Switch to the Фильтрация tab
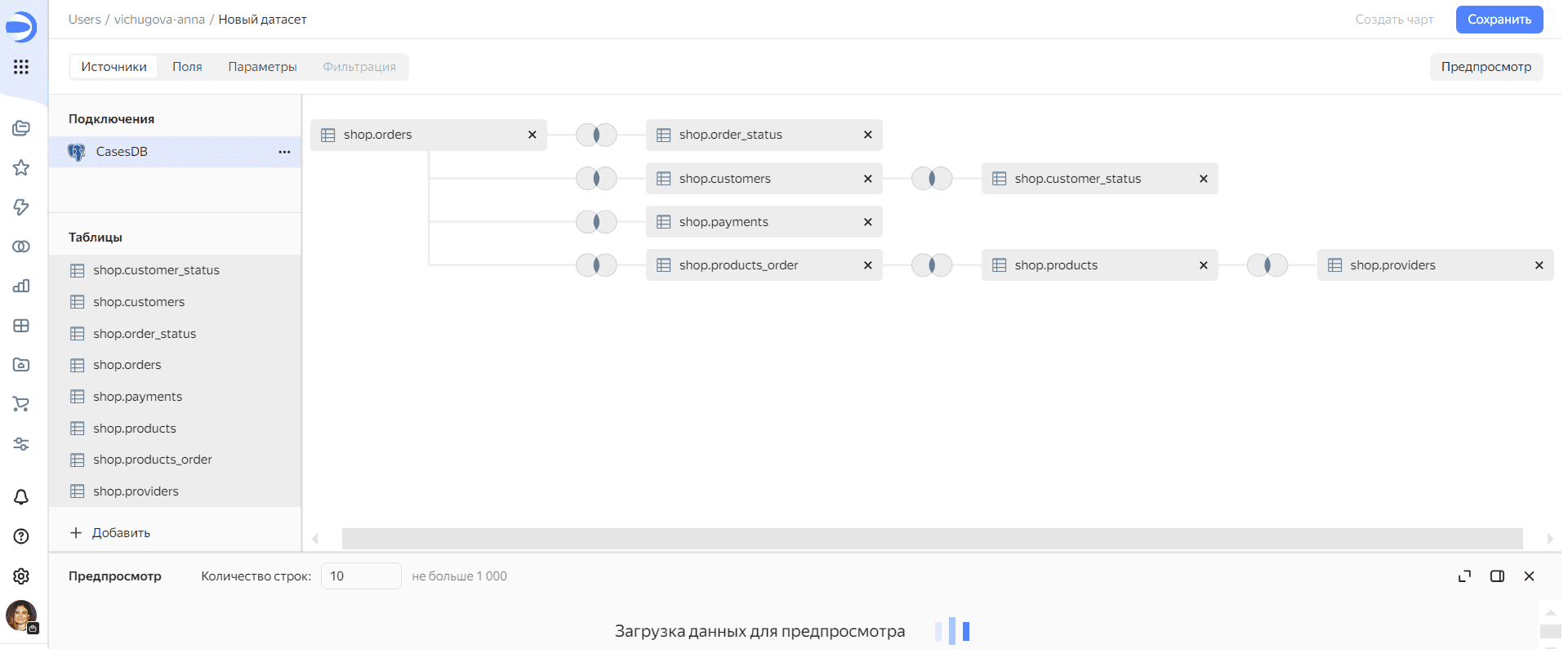1568x649 pixels. (x=359, y=67)
